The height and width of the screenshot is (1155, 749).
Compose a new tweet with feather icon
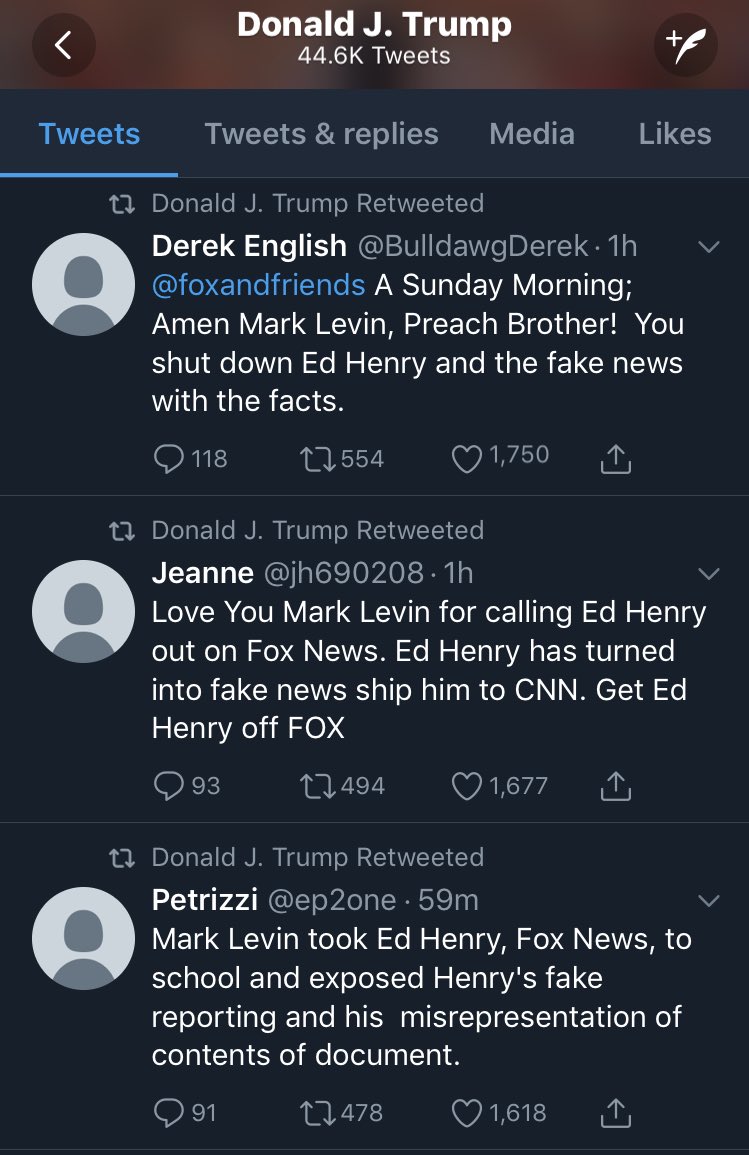pos(686,45)
